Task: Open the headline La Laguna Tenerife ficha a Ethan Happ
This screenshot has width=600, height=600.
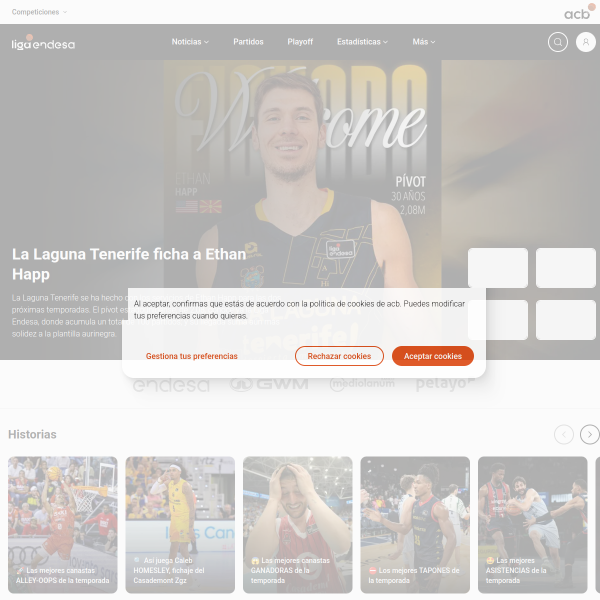Action: (129, 264)
